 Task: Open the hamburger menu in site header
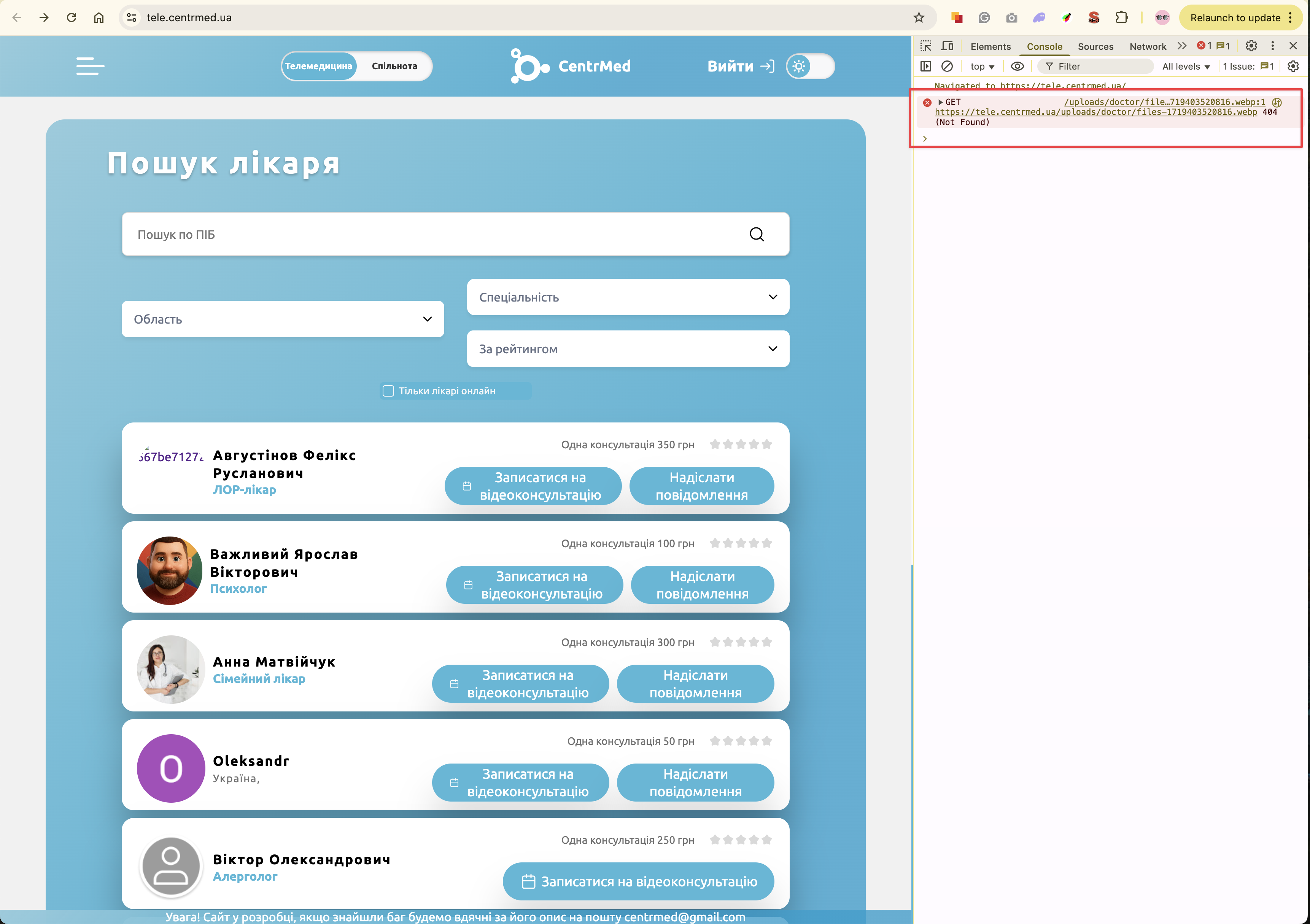click(90, 66)
